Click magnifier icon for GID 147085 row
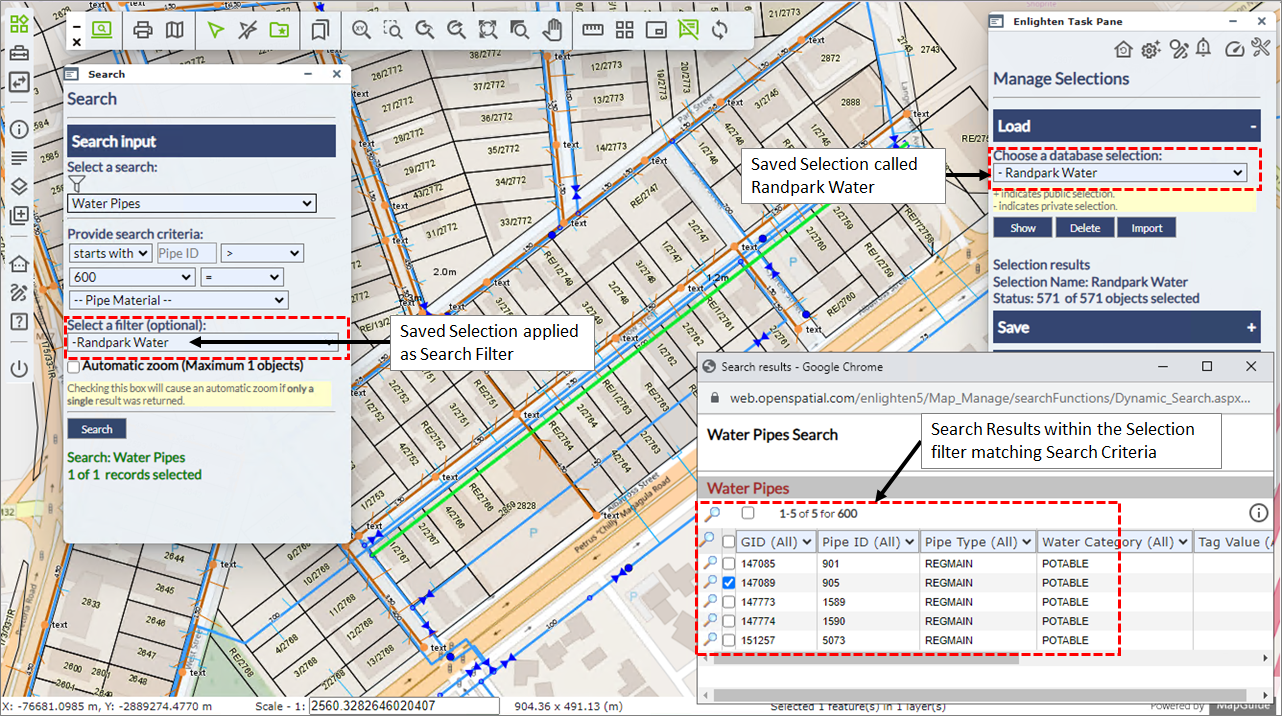Image resolution: width=1282 pixels, height=716 pixels. click(x=711, y=564)
